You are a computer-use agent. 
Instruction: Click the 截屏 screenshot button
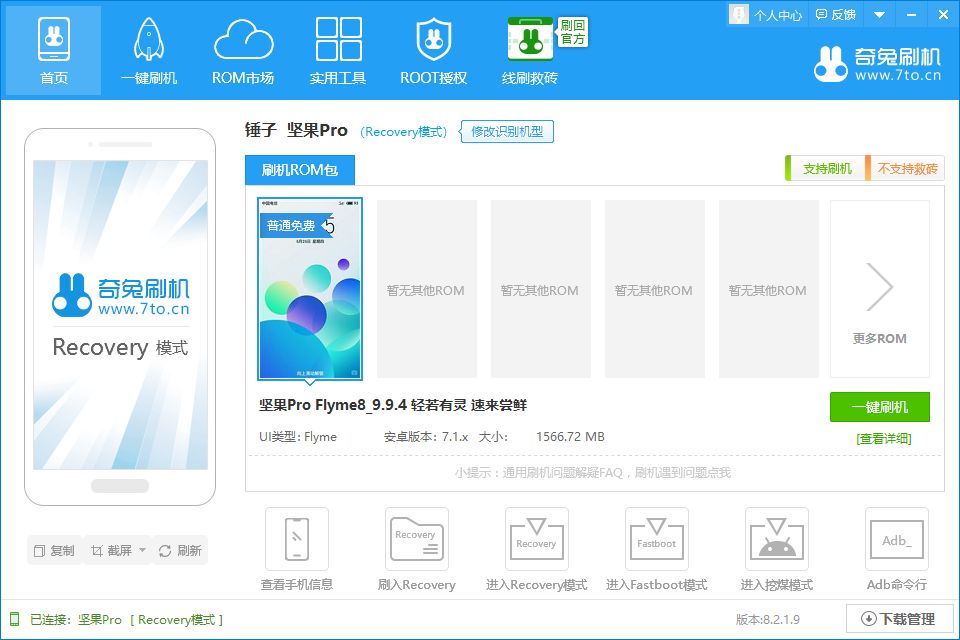click(111, 551)
